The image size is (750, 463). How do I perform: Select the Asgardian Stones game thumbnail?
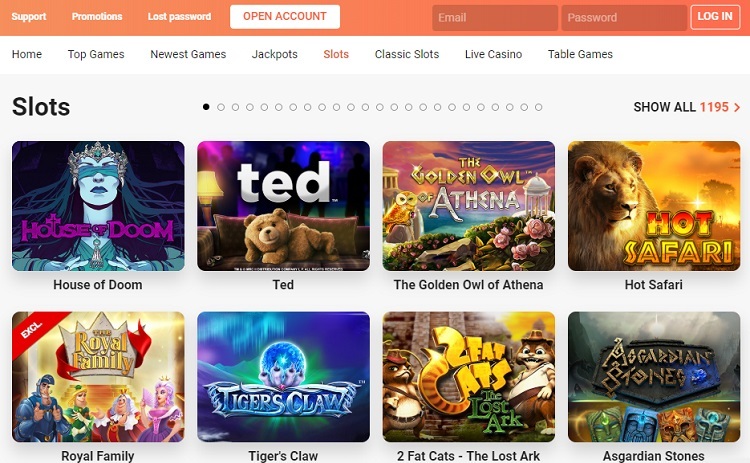(x=654, y=377)
